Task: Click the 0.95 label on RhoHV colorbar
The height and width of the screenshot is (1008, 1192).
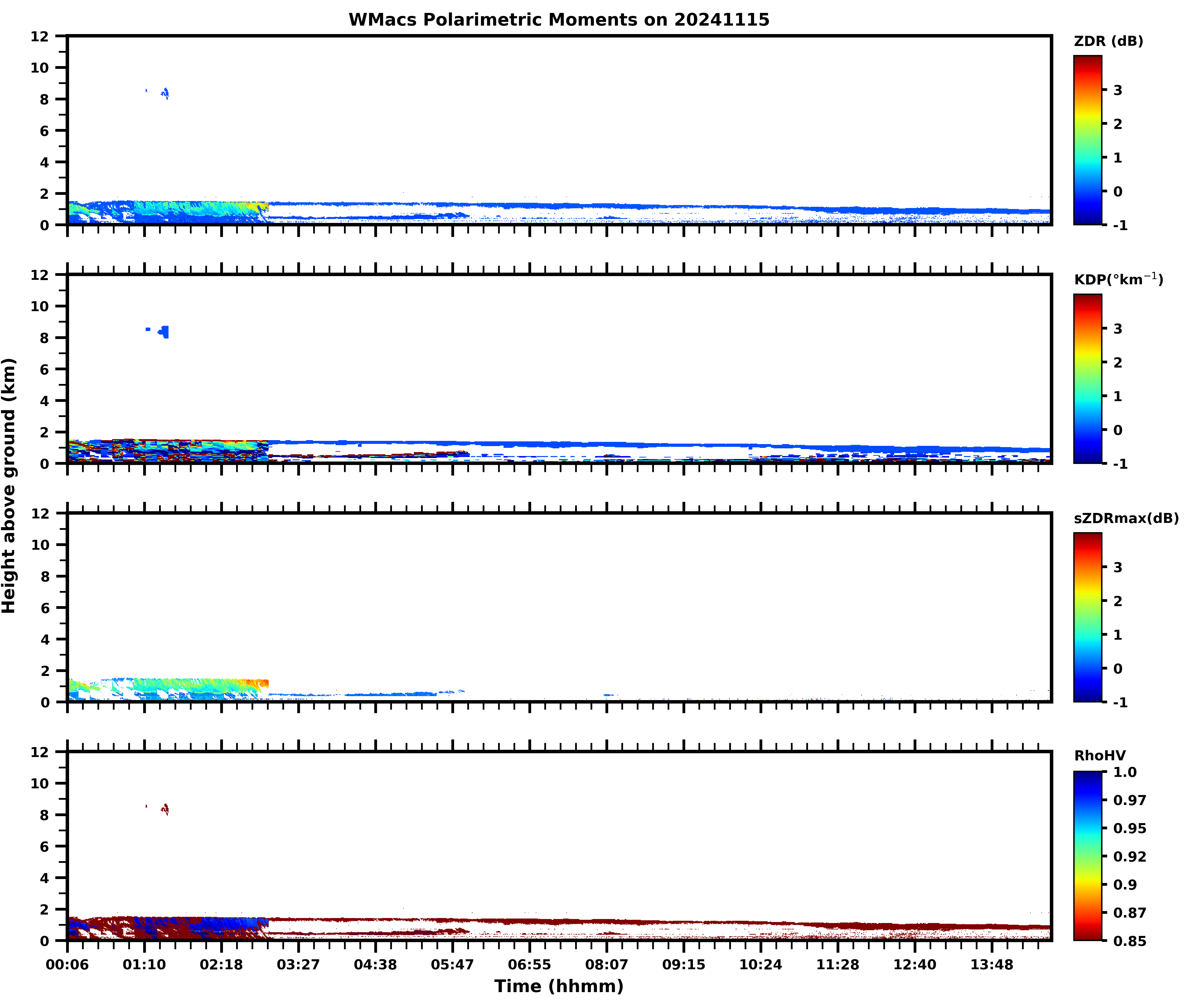Action: tap(1129, 828)
